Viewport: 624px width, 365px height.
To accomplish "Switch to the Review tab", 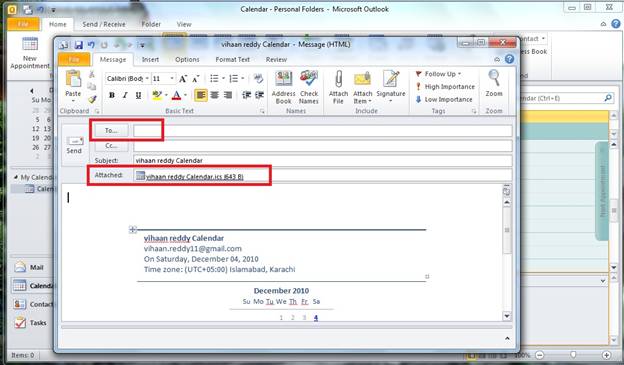I will (x=276, y=59).
